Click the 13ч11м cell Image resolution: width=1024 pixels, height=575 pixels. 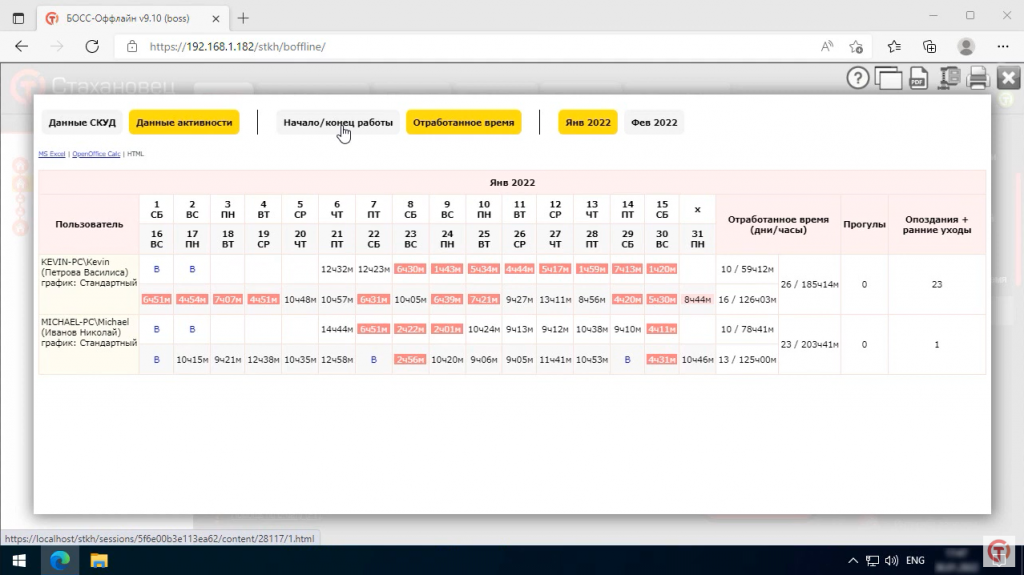(555, 299)
